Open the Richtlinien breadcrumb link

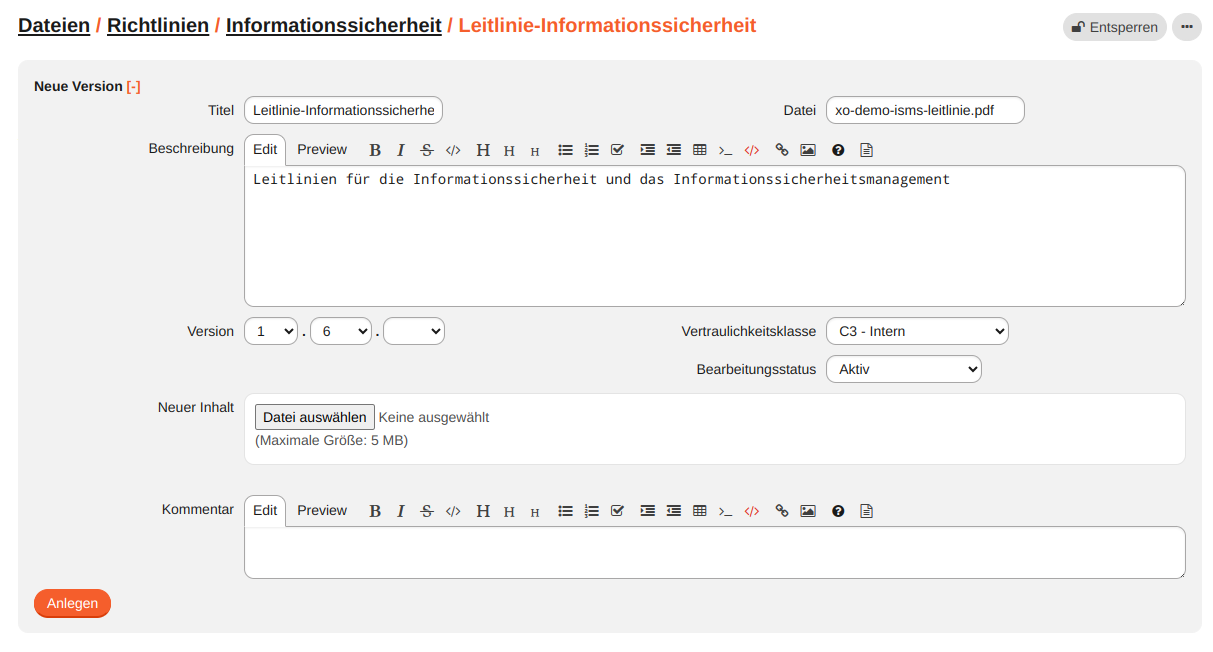(157, 25)
